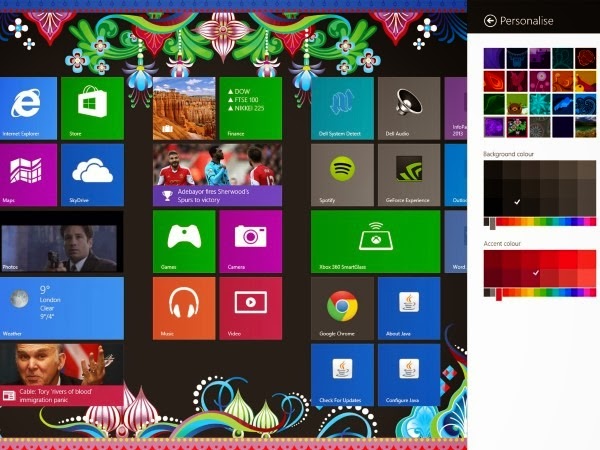Open the partially visible InfoPath 2013 tile

click(x=456, y=108)
